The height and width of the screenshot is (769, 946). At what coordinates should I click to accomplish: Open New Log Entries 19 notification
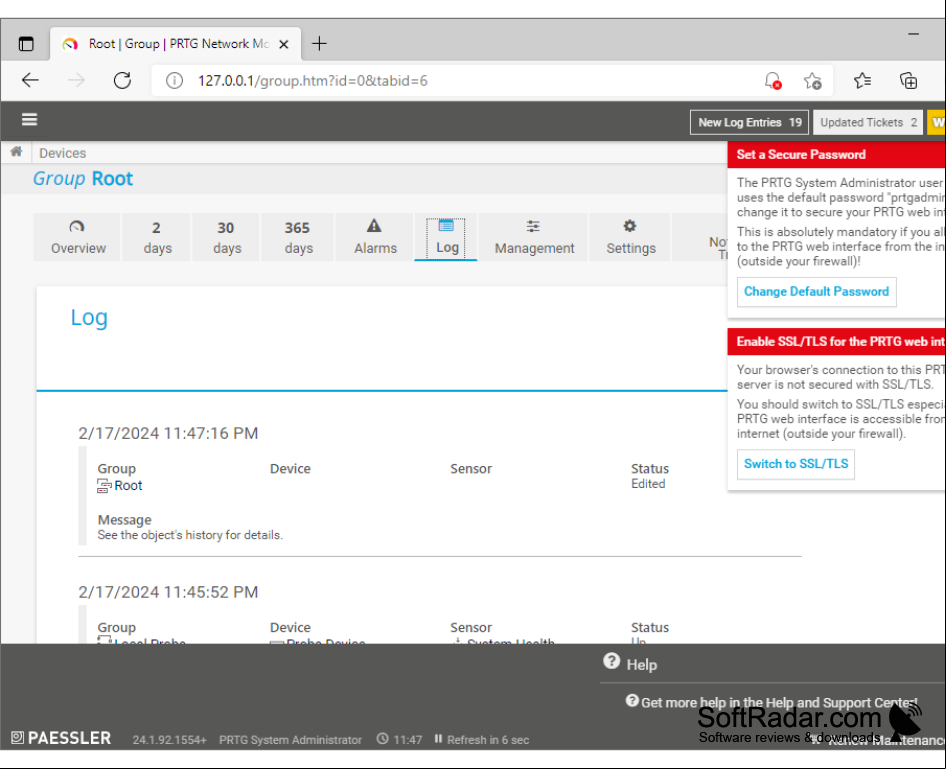click(749, 122)
